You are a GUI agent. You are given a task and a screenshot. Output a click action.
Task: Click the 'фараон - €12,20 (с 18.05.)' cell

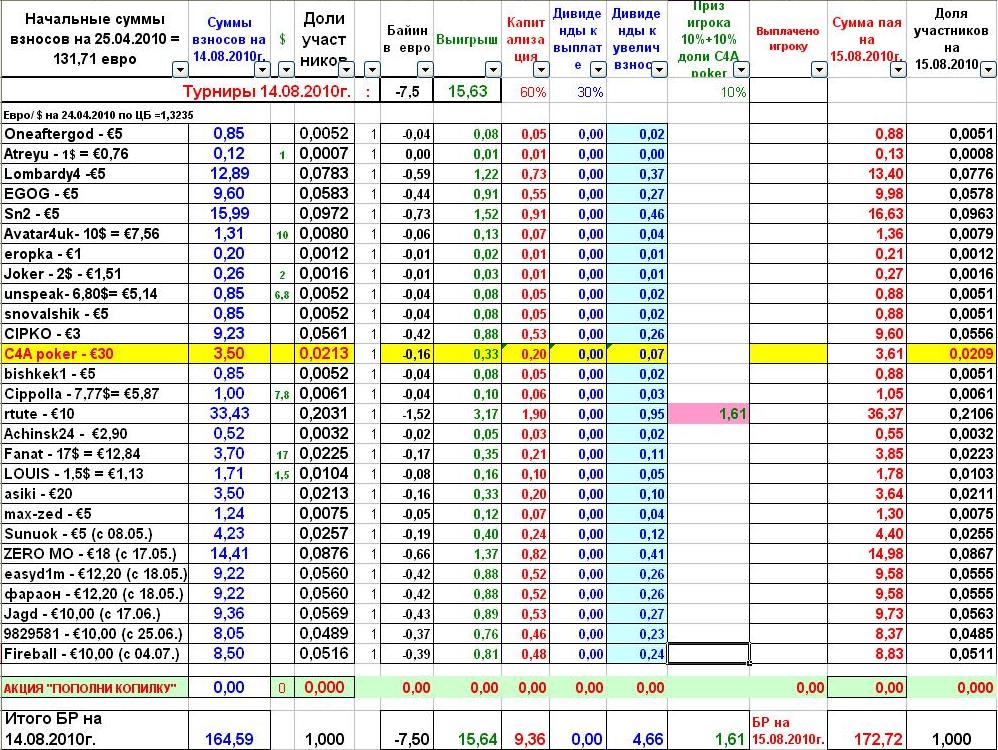[x=95, y=594]
